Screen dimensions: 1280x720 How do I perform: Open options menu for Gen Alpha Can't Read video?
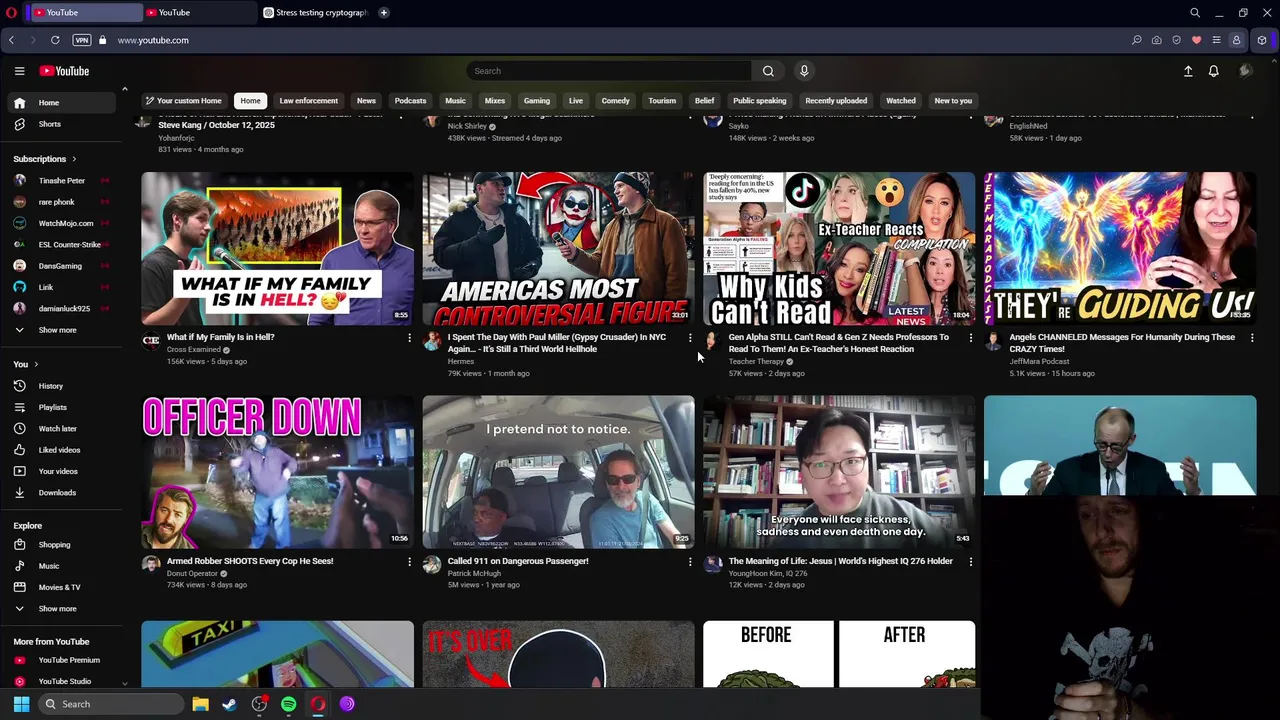[970, 338]
